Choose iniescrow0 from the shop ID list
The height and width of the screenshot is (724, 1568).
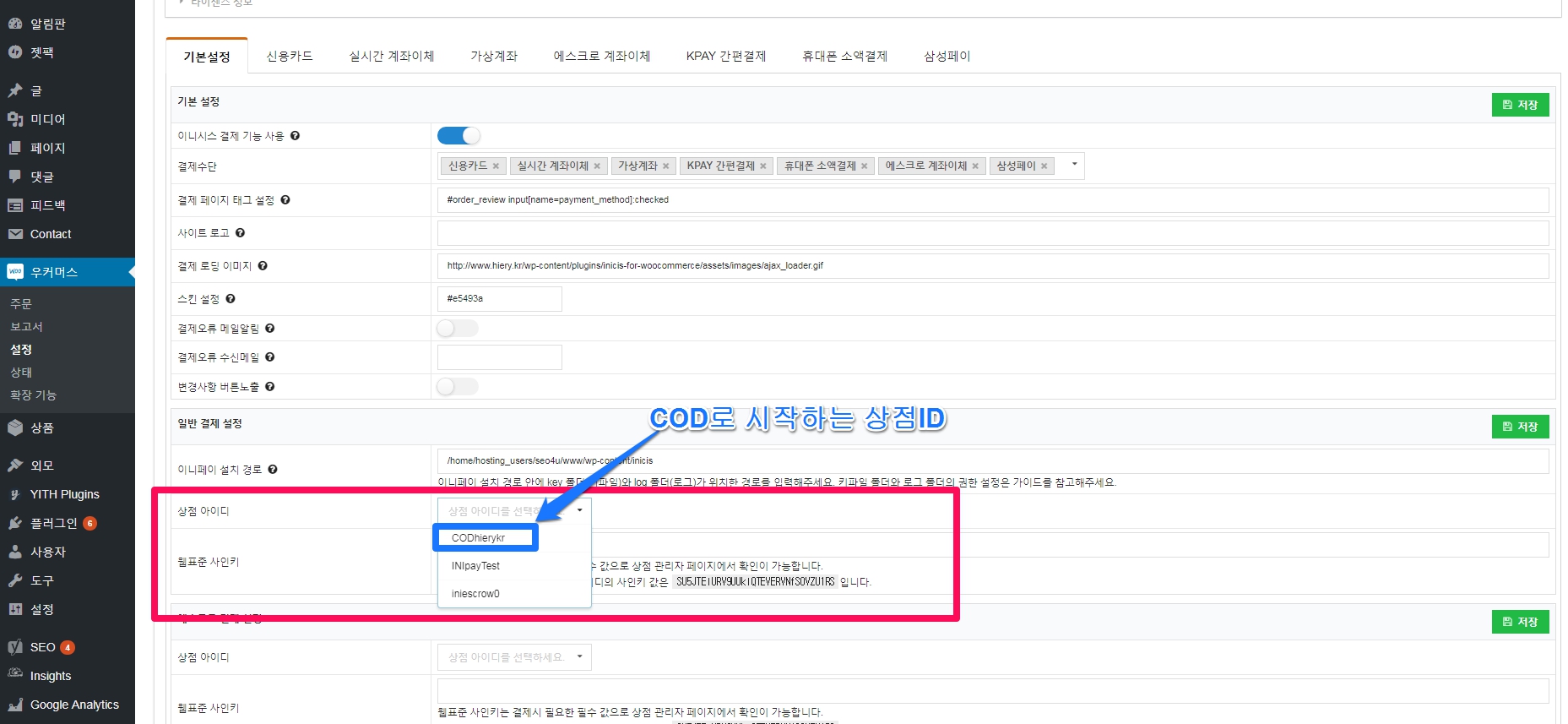pos(513,594)
